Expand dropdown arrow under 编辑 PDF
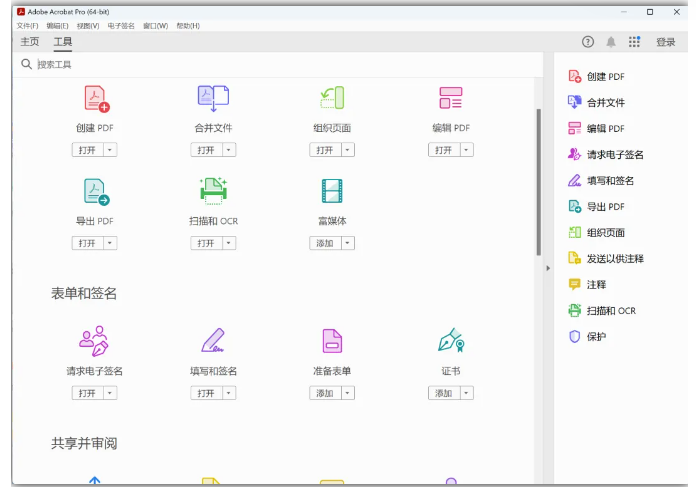696x487 pixels. point(466,150)
